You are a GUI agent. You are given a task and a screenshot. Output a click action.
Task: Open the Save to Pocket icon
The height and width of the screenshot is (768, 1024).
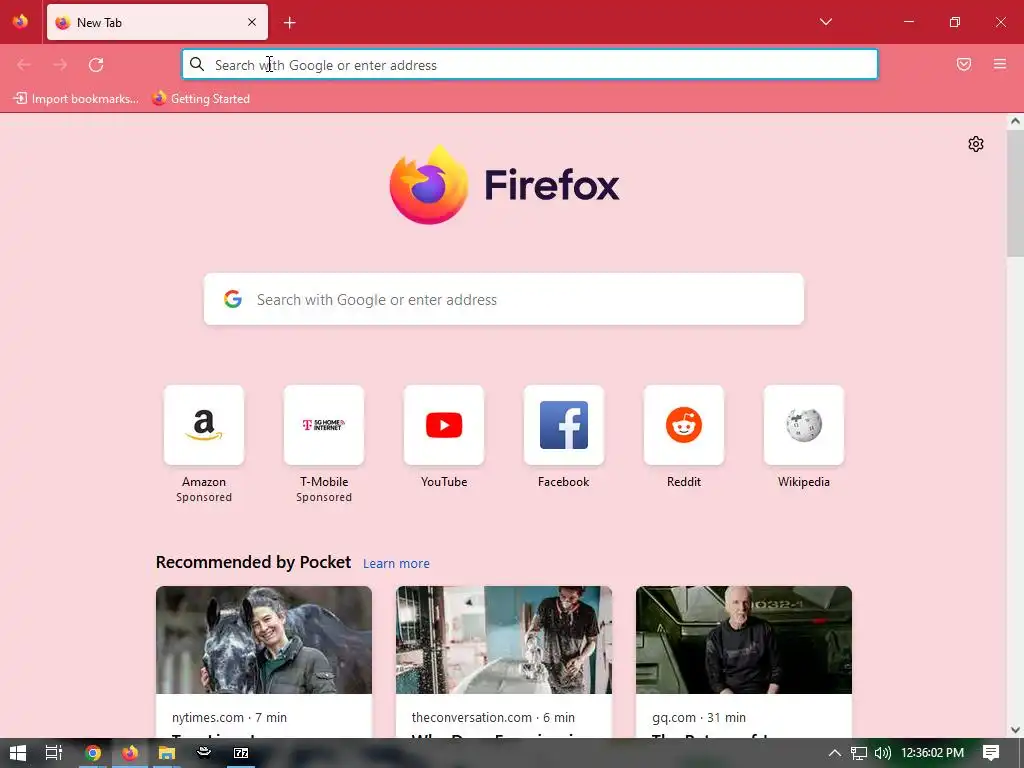pos(964,64)
